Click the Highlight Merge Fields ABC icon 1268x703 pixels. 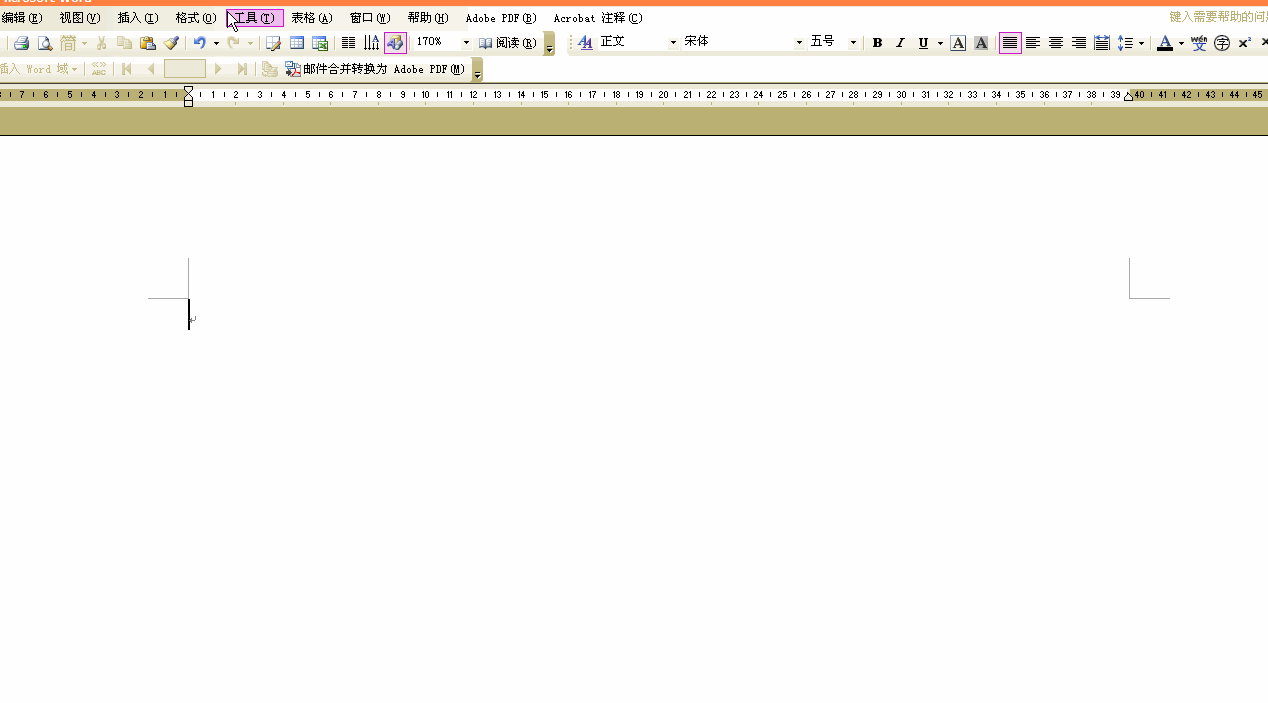point(98,69)
